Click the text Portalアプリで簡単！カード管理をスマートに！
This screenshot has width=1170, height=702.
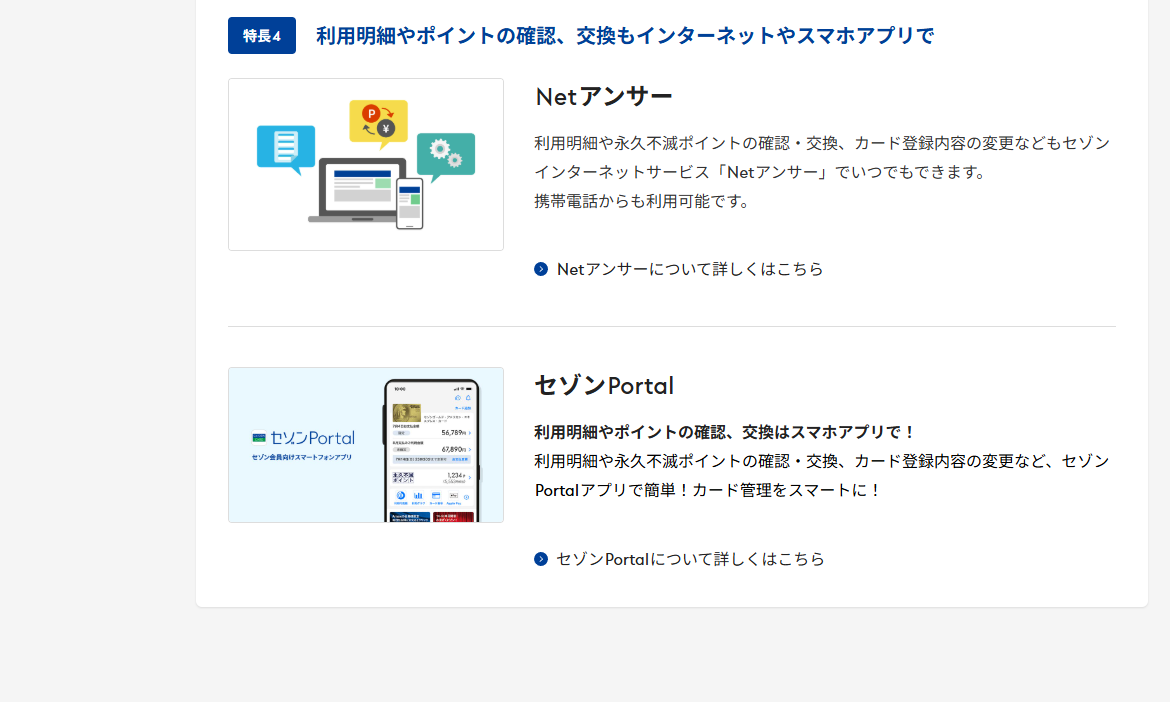click(708, 490)
